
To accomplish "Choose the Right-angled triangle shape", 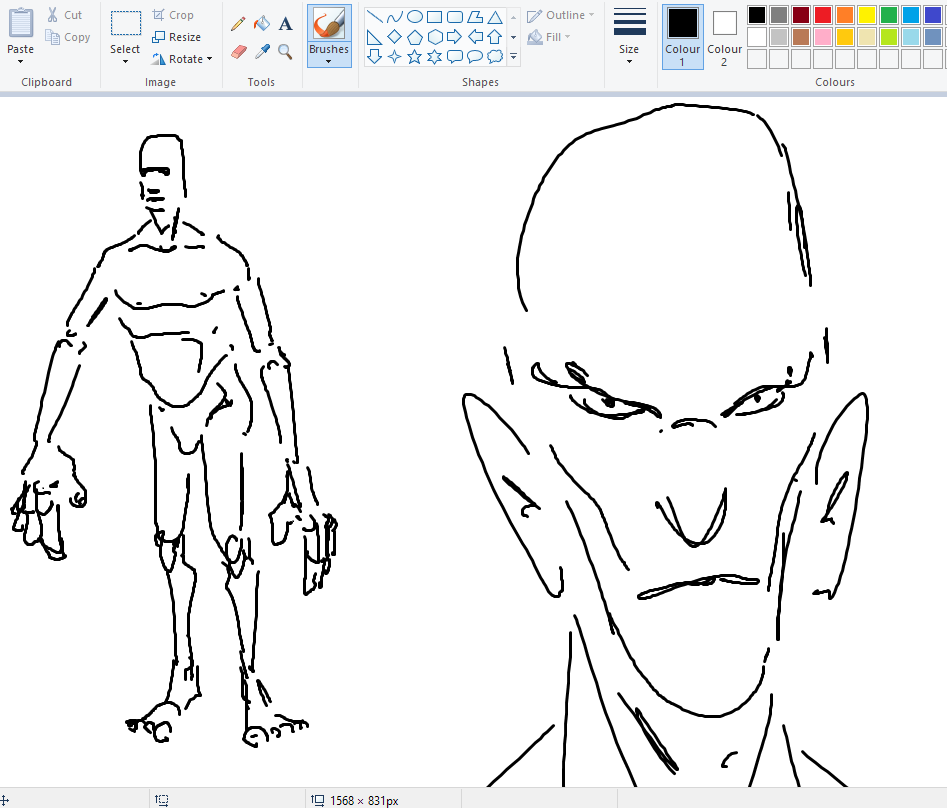I will pyautogui.click(x=374, y=37).
